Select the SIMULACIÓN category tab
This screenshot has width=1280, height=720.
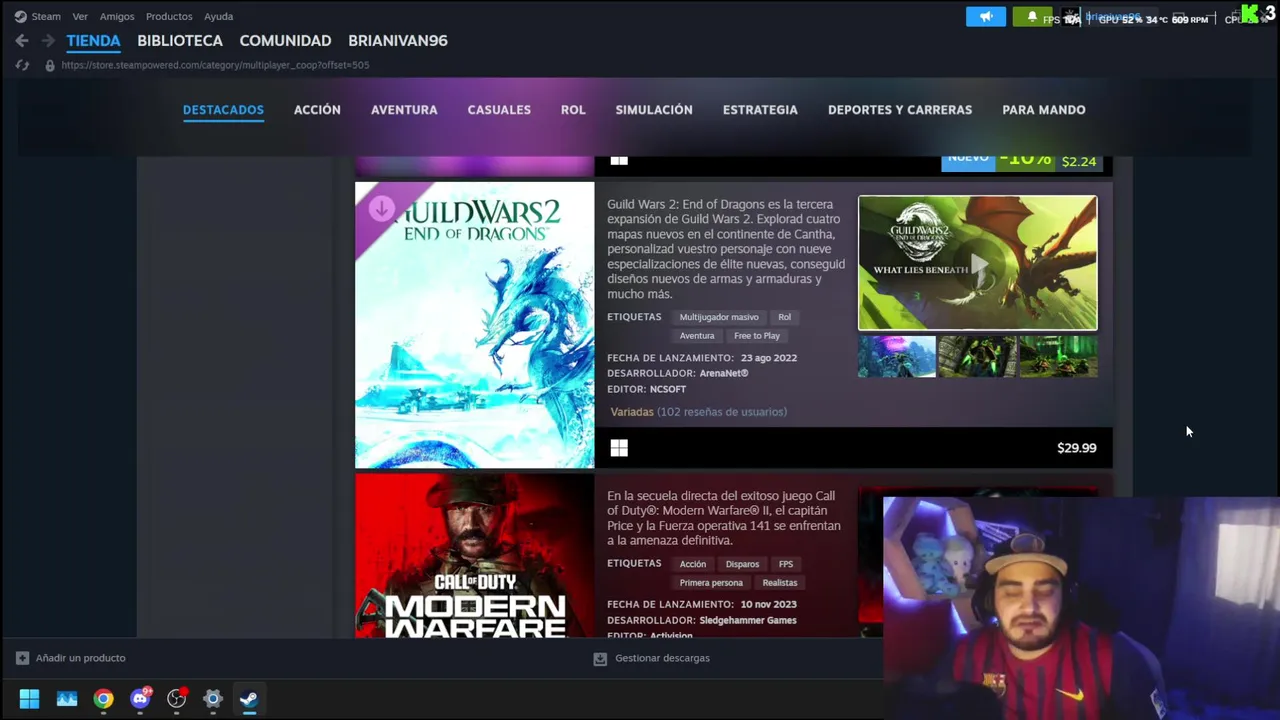click(x=654, y=110)
